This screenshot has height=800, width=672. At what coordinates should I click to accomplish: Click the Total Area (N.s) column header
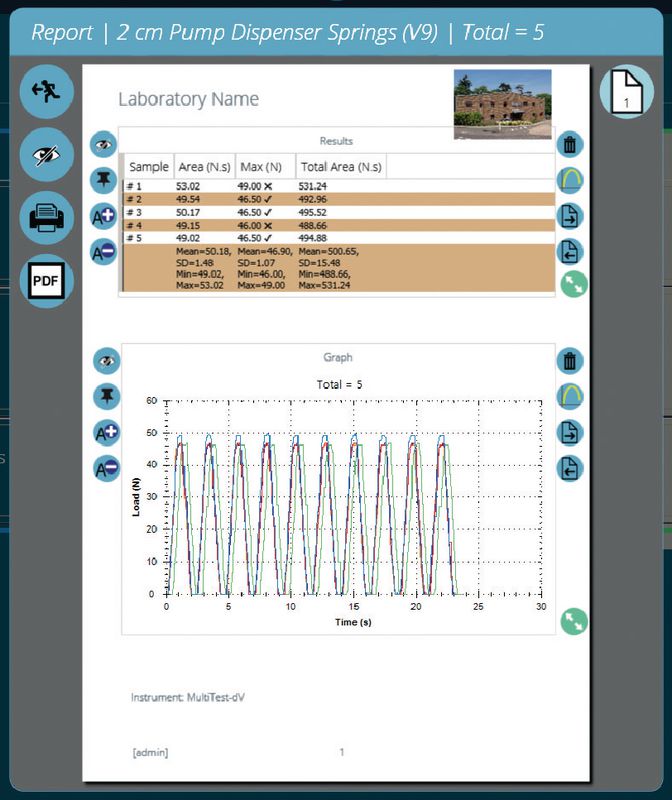(340, 166)
